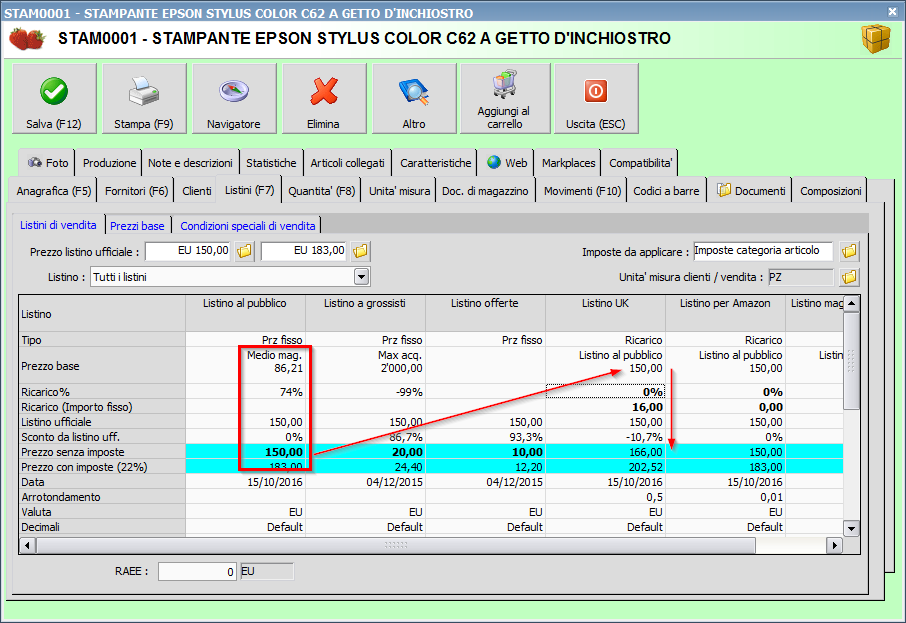Screen dimensions: 906x623
Task: Click 20,00 price in Listino a grossisti
Action: 365,452
